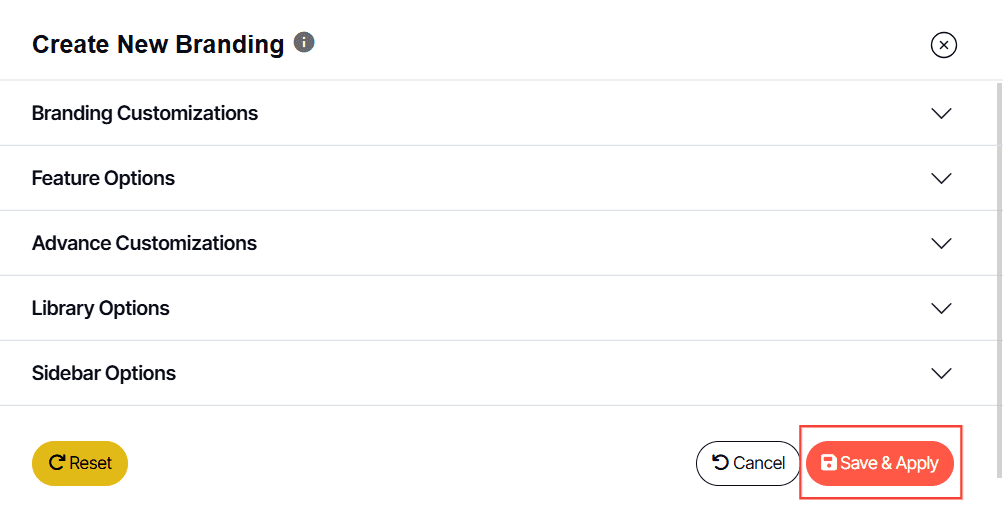Click the Sidebar Options section heading
Viewport: 1003px width, 530px height.
104,373
